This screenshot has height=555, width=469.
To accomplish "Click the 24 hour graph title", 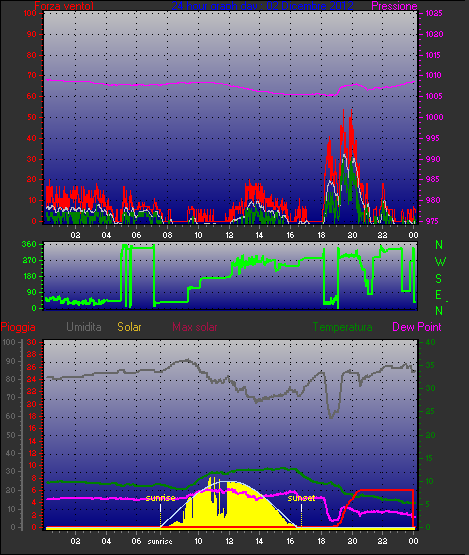I will coord(262,6).
